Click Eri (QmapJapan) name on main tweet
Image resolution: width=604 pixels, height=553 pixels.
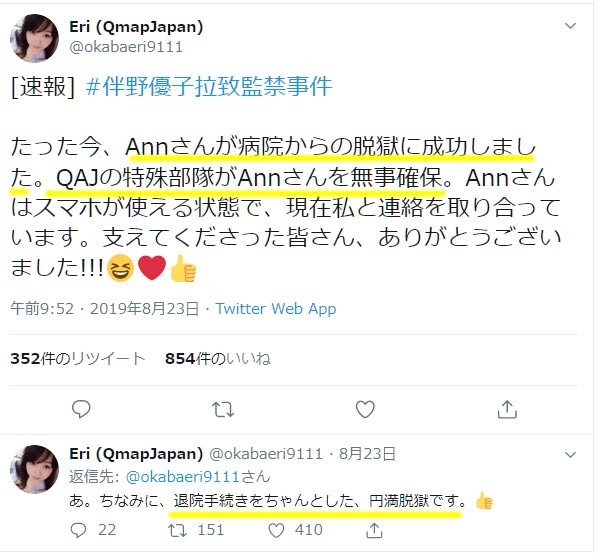(x=136, y=27)
